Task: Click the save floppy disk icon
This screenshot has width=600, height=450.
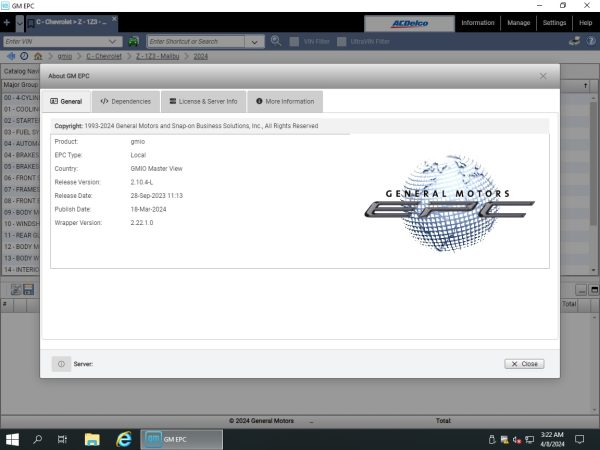Action: (29, 290)
